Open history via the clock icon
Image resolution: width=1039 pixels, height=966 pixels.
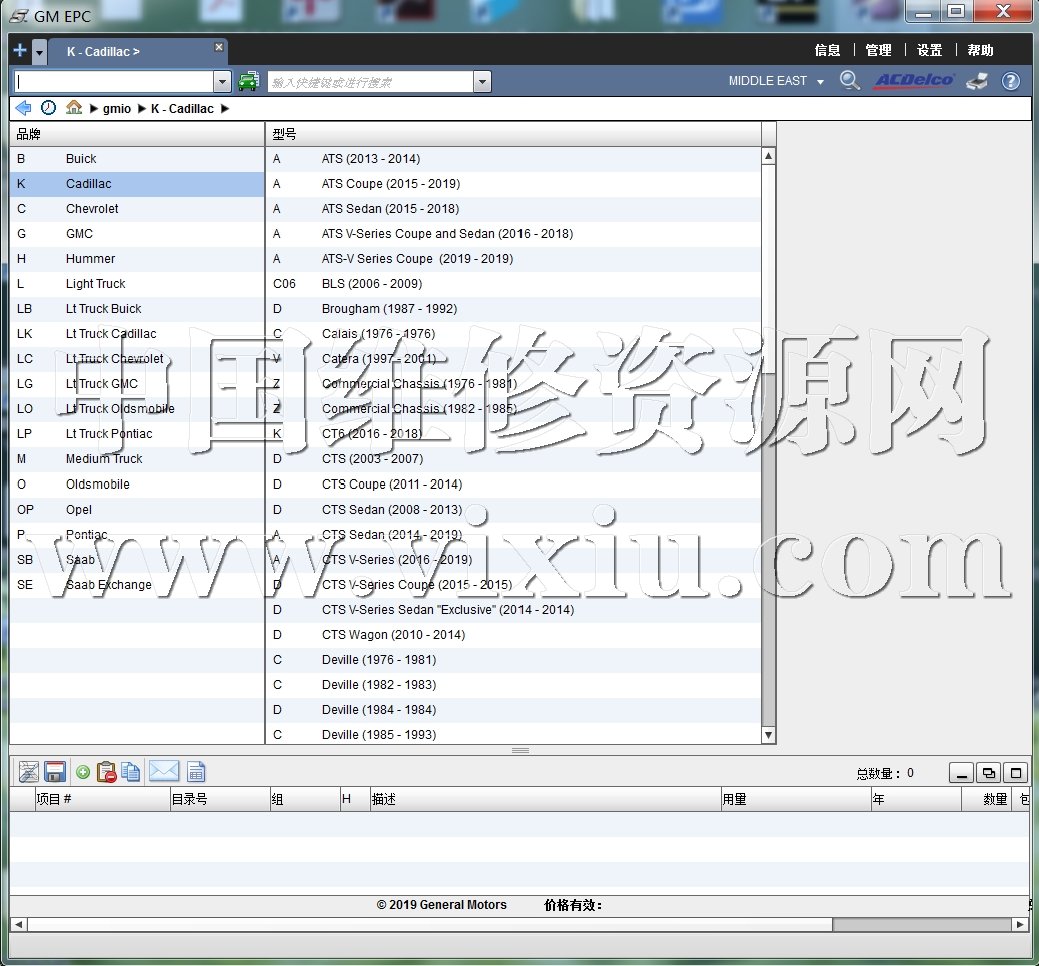(x=48, y=108)
